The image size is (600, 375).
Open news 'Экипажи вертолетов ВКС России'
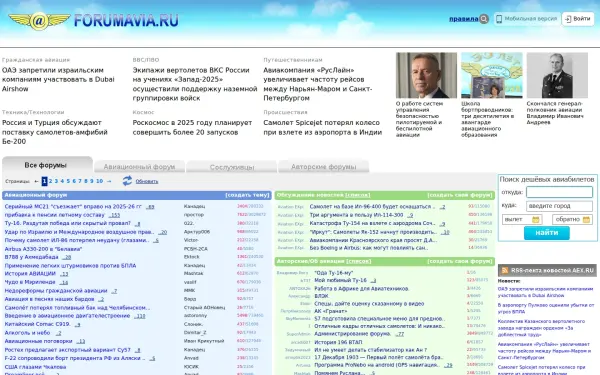tap(195, 84)
